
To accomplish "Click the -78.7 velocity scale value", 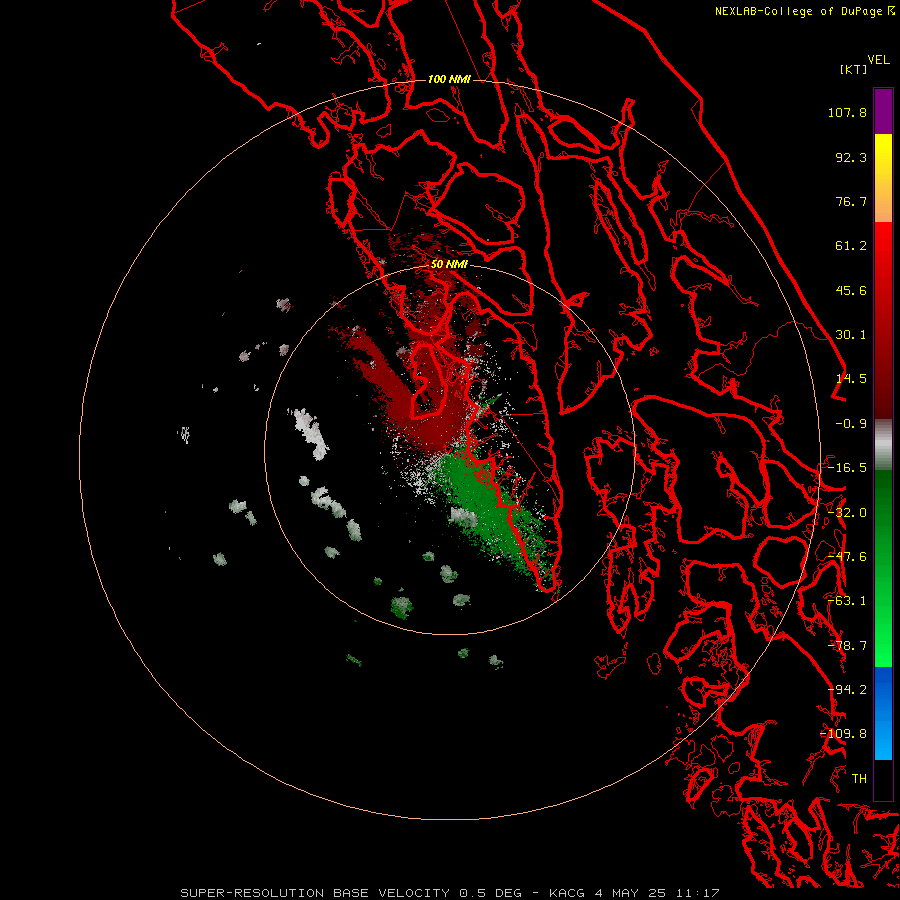I will click(x=847, y=646).
